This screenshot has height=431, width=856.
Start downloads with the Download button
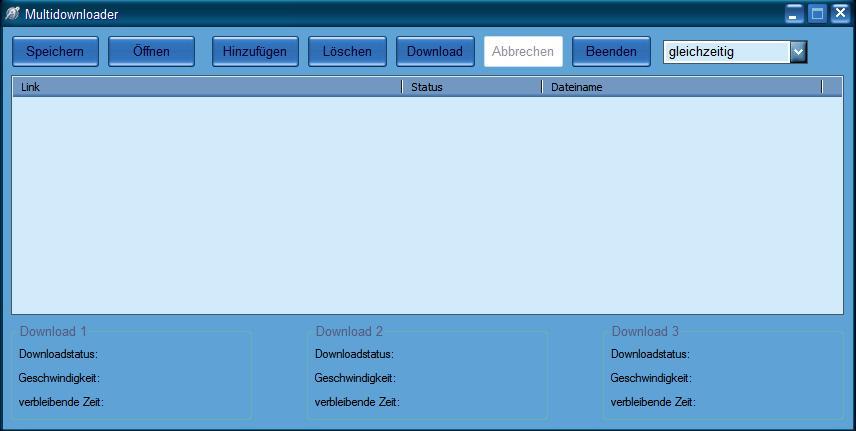(x=435, y=52)
